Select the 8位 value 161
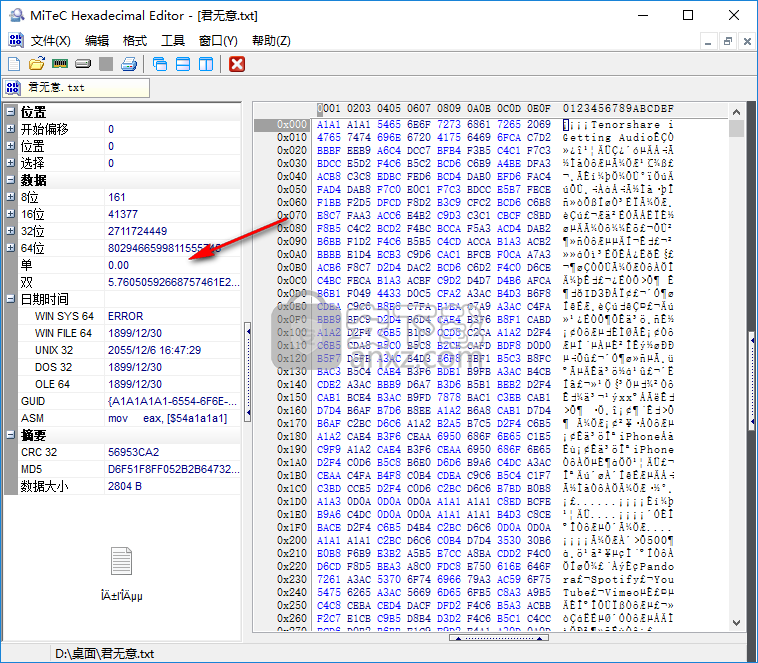 pyautogui.click(x=117, y=197)
